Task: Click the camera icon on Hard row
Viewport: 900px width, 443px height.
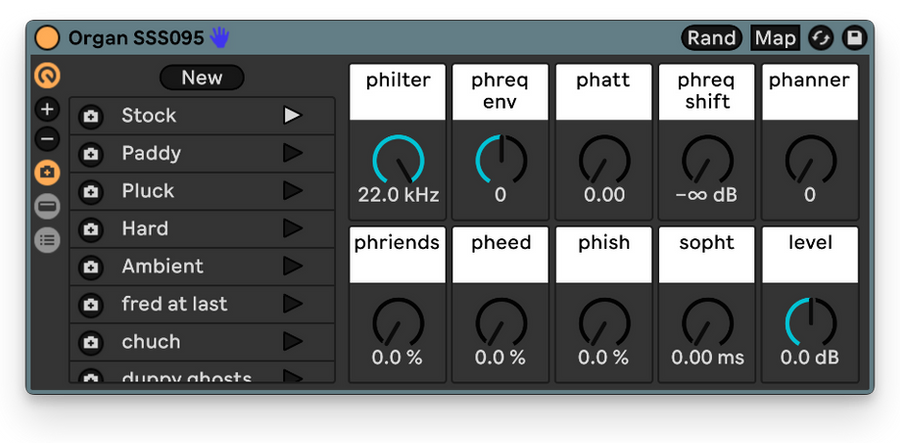Action: 90,230
